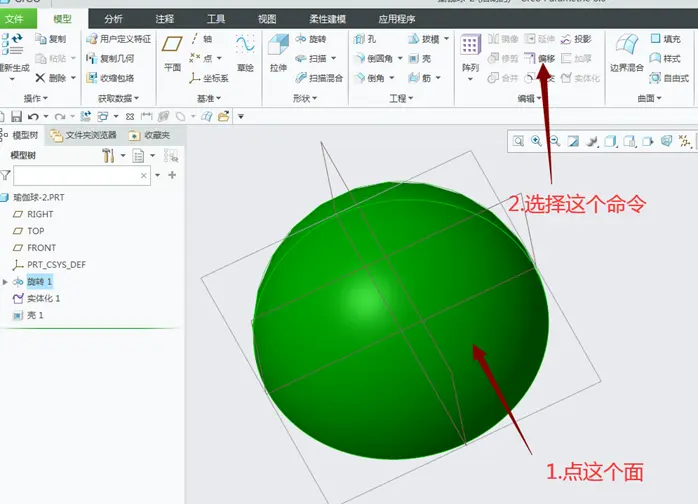Select the 偏移 offset command
The height and width of the screenshot is (504, 698).
540,58
